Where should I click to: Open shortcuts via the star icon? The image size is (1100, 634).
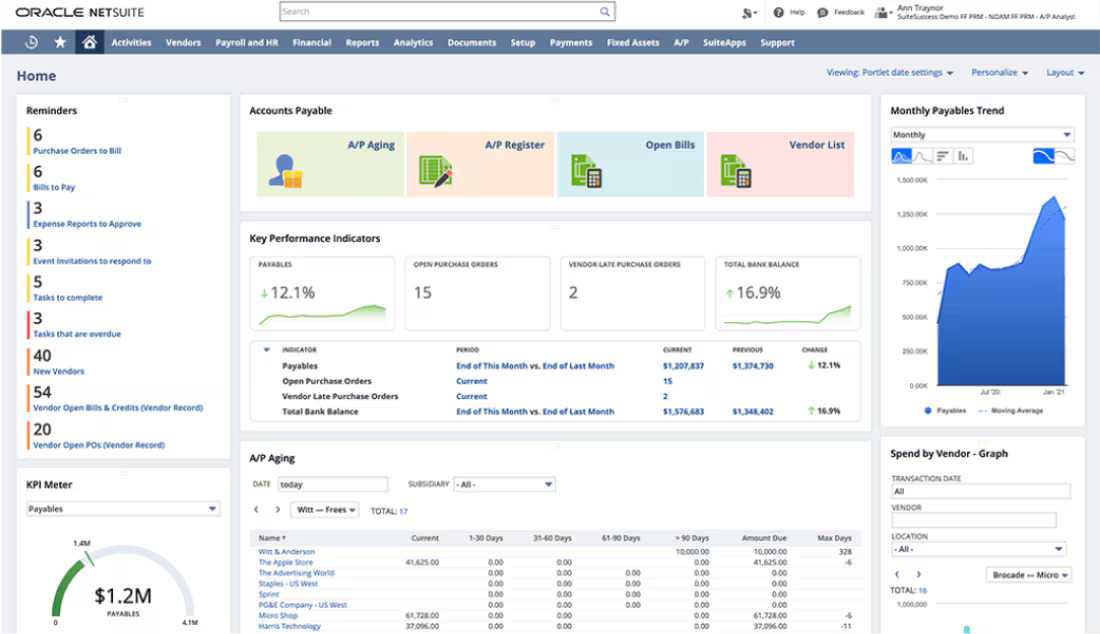(58, 42)
